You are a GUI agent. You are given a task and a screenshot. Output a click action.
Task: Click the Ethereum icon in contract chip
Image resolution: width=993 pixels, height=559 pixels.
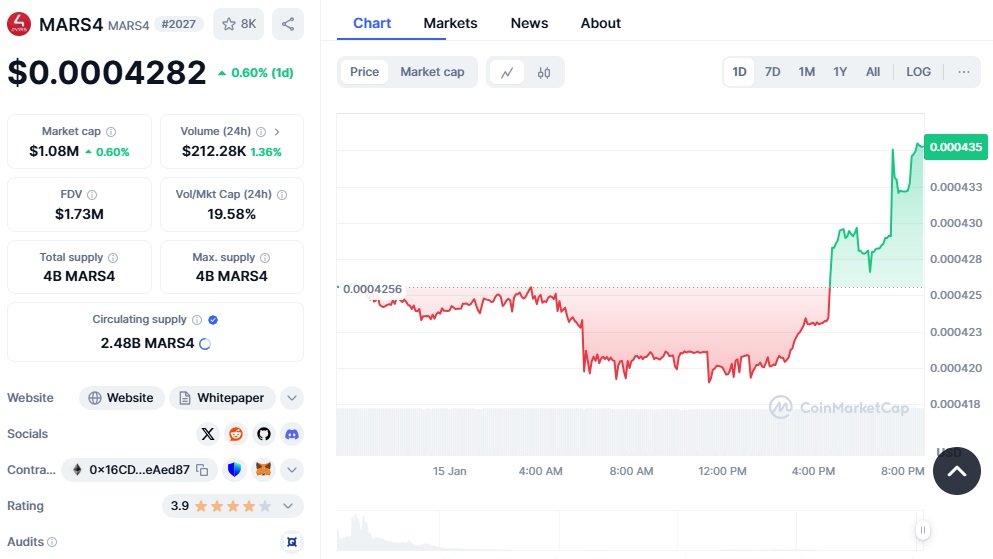pos(77,470)
